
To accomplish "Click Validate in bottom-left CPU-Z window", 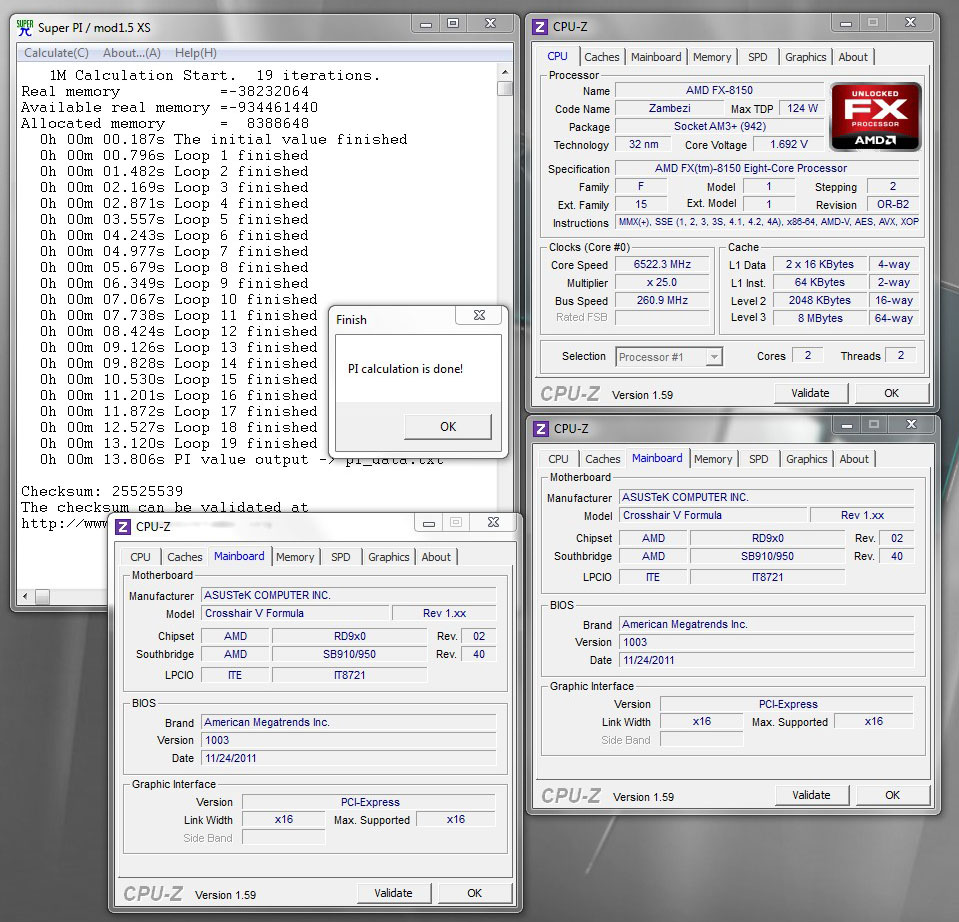I will tap(393, 893).
